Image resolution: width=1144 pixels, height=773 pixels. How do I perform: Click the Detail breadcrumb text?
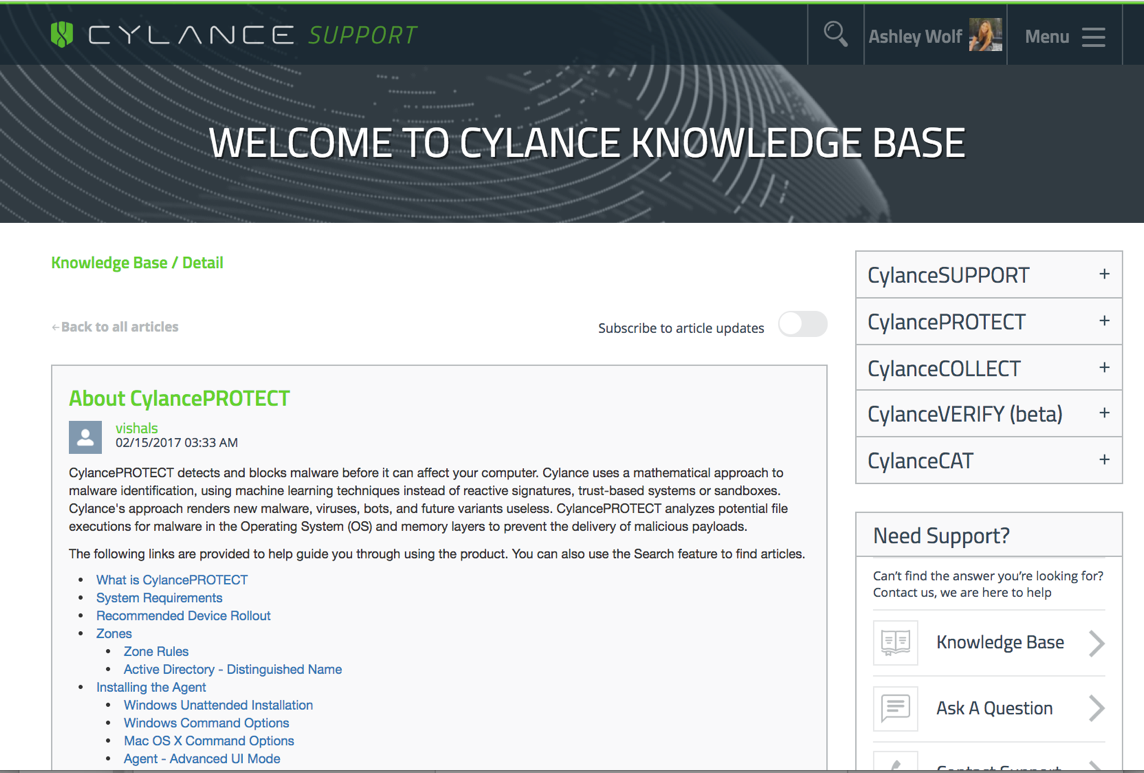[203, 263]
